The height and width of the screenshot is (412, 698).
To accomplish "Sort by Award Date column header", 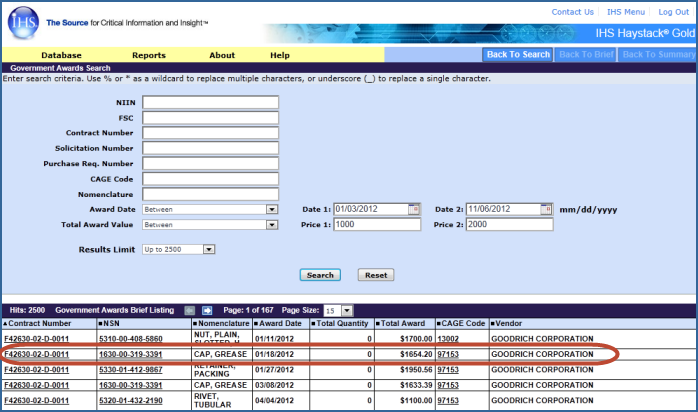I will point(278,323).
